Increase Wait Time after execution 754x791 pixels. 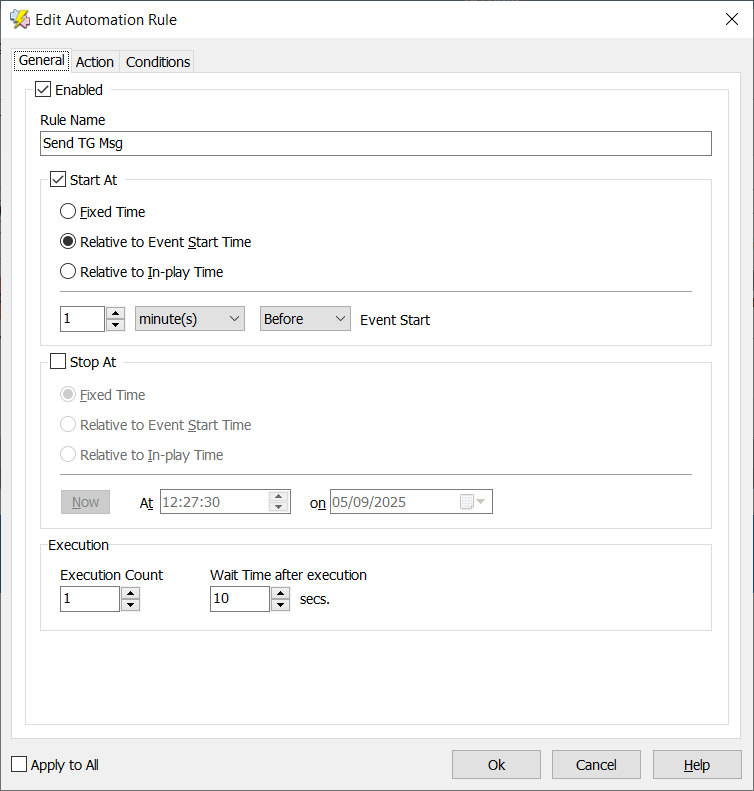pos(280,593)
